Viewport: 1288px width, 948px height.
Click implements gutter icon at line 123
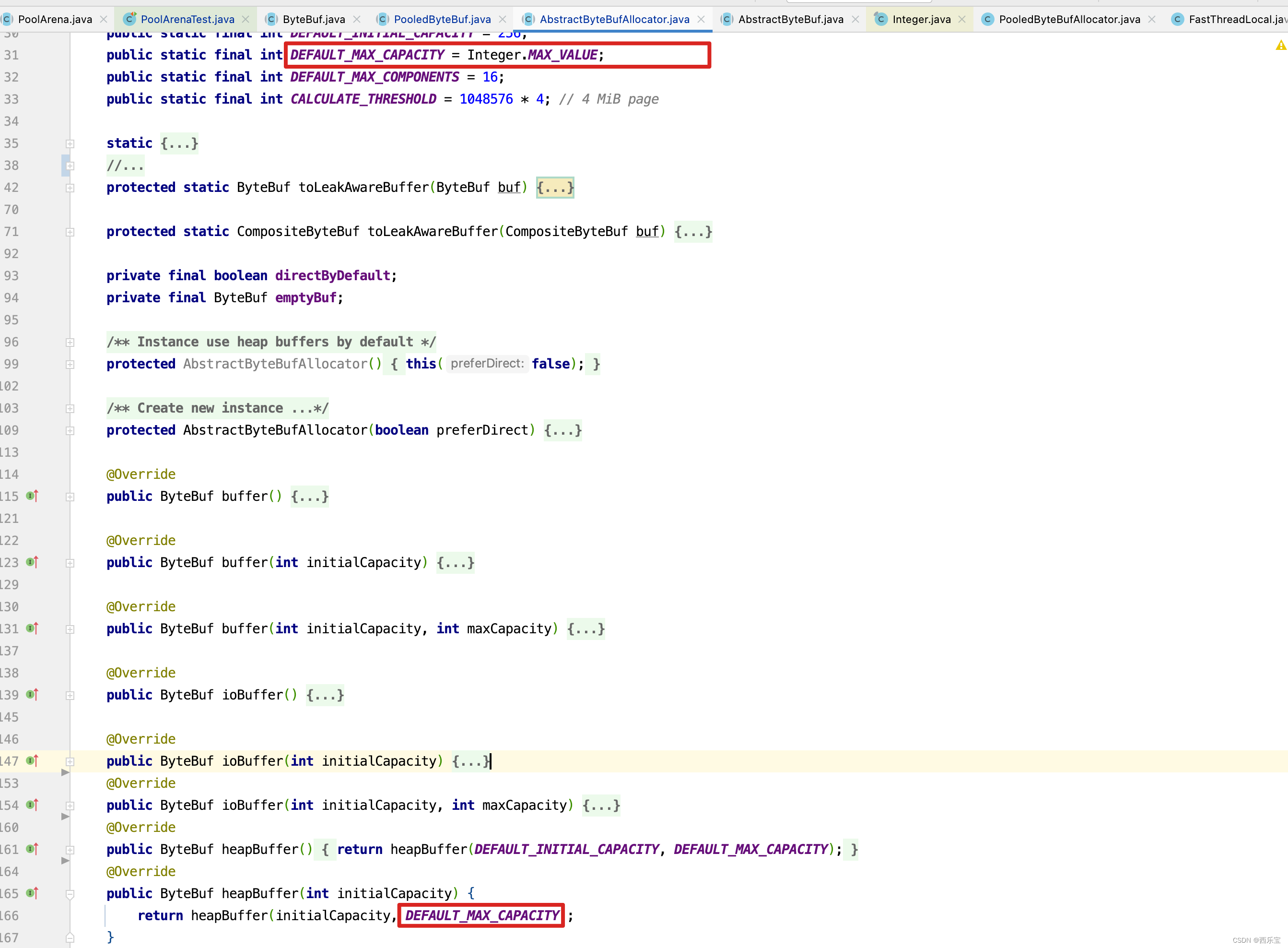(x=32, y=562)
